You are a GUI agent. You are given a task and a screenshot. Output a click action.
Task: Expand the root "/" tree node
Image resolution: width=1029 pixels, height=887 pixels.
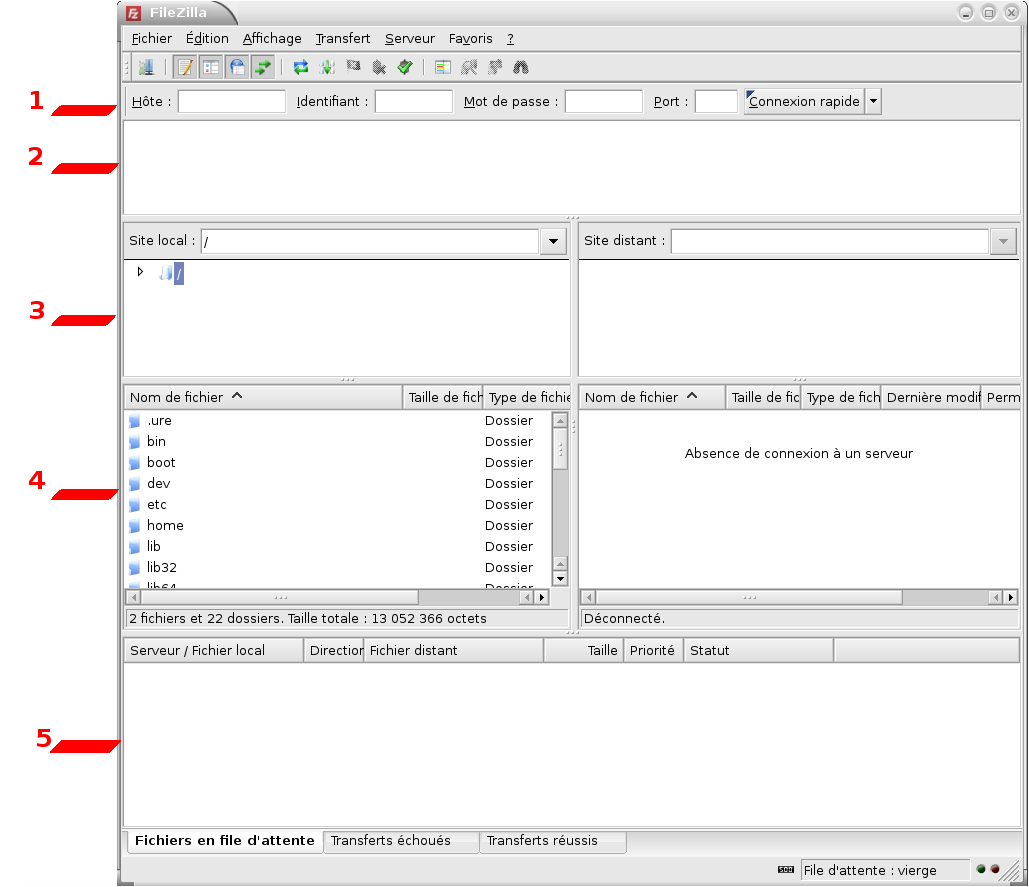click(x=140, y=272)
